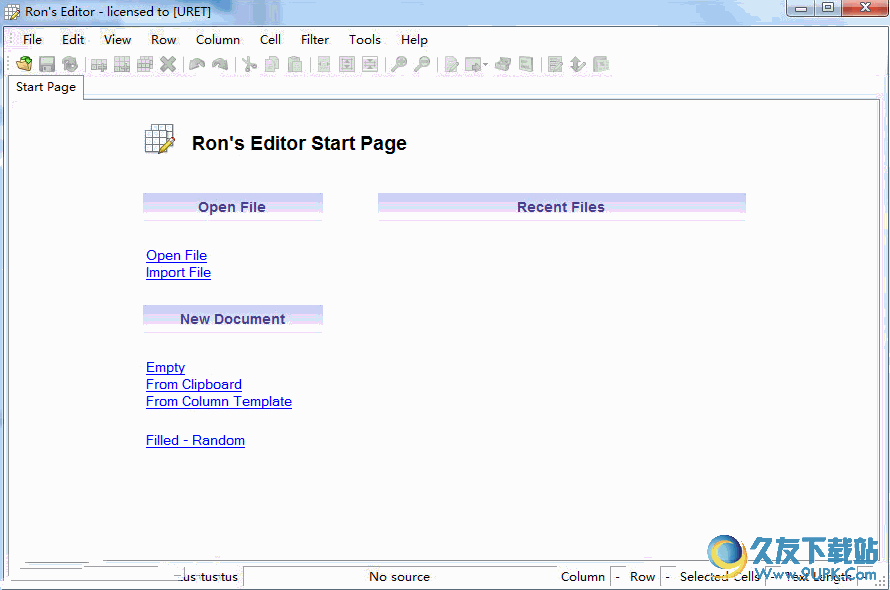Click the last toolbar icon, the table document
Viewport: 890px width, 590px height.
click(601, 64)
